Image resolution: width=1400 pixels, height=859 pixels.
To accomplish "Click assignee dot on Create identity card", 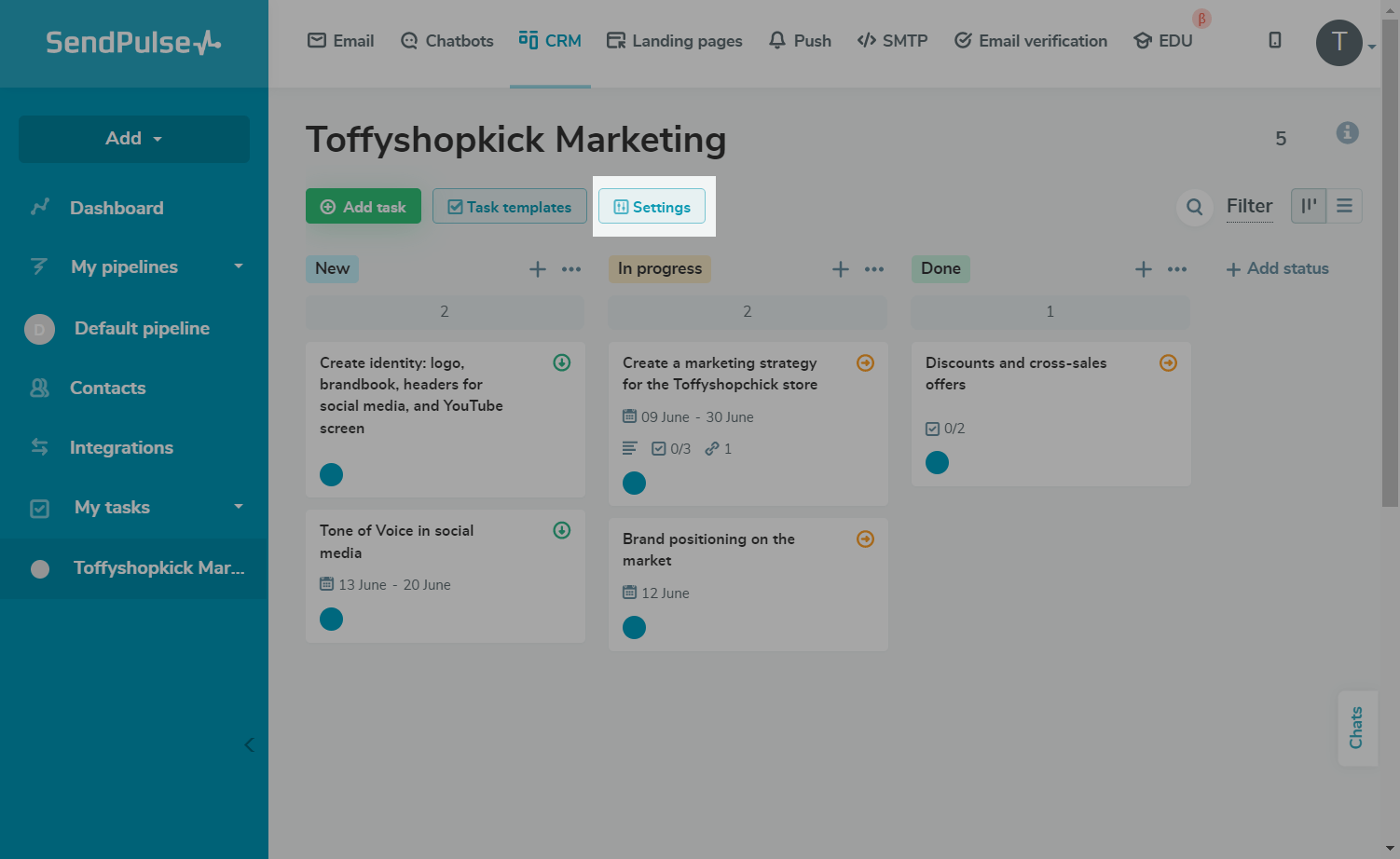I will [331, 475].
